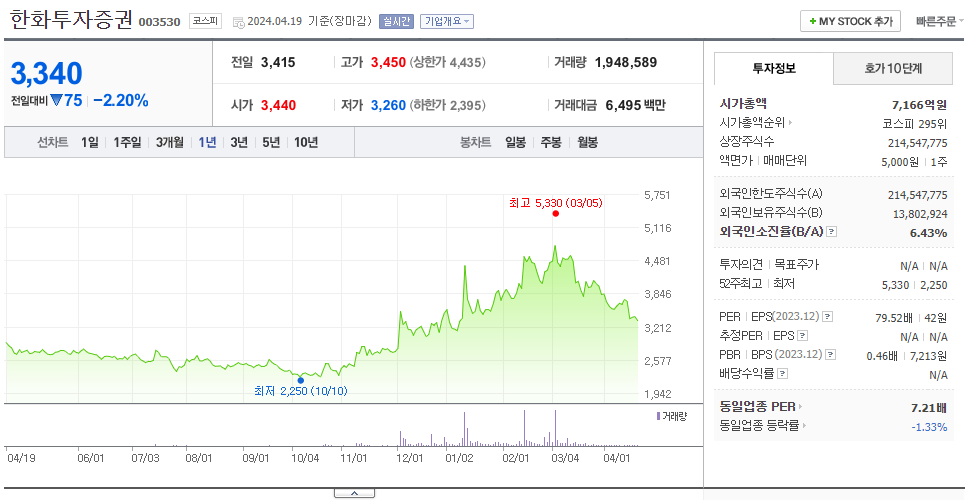Select the 10년 line chart period

(x=306, y=143)
